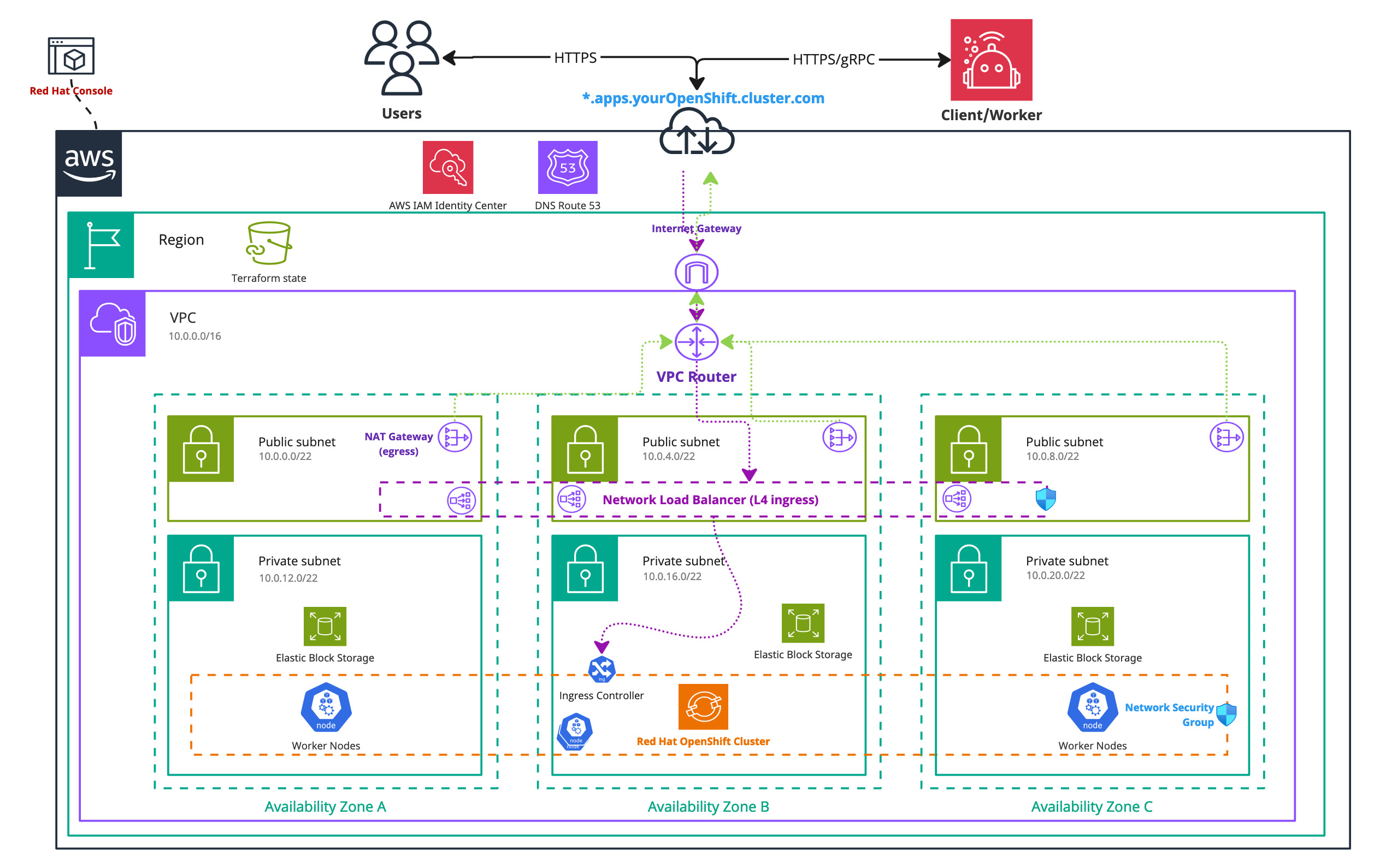Select the DNS Route 53 icon
1374x868 pixels.
point(568,168)
